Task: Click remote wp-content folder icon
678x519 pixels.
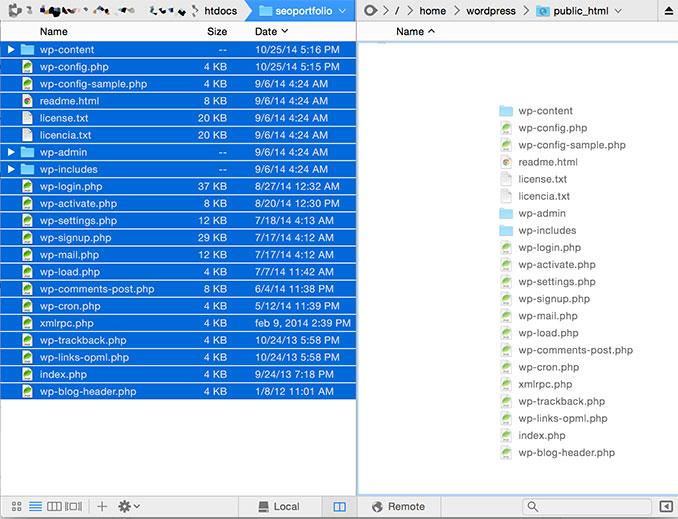Action: (506, 111)
